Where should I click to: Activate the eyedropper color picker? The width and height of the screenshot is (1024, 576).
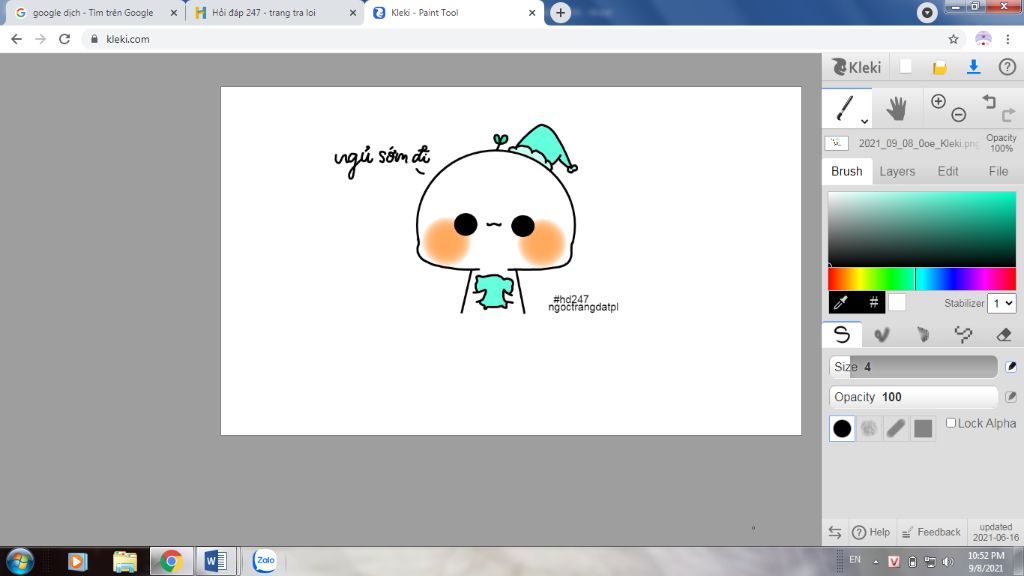click(x=841, y=302)
